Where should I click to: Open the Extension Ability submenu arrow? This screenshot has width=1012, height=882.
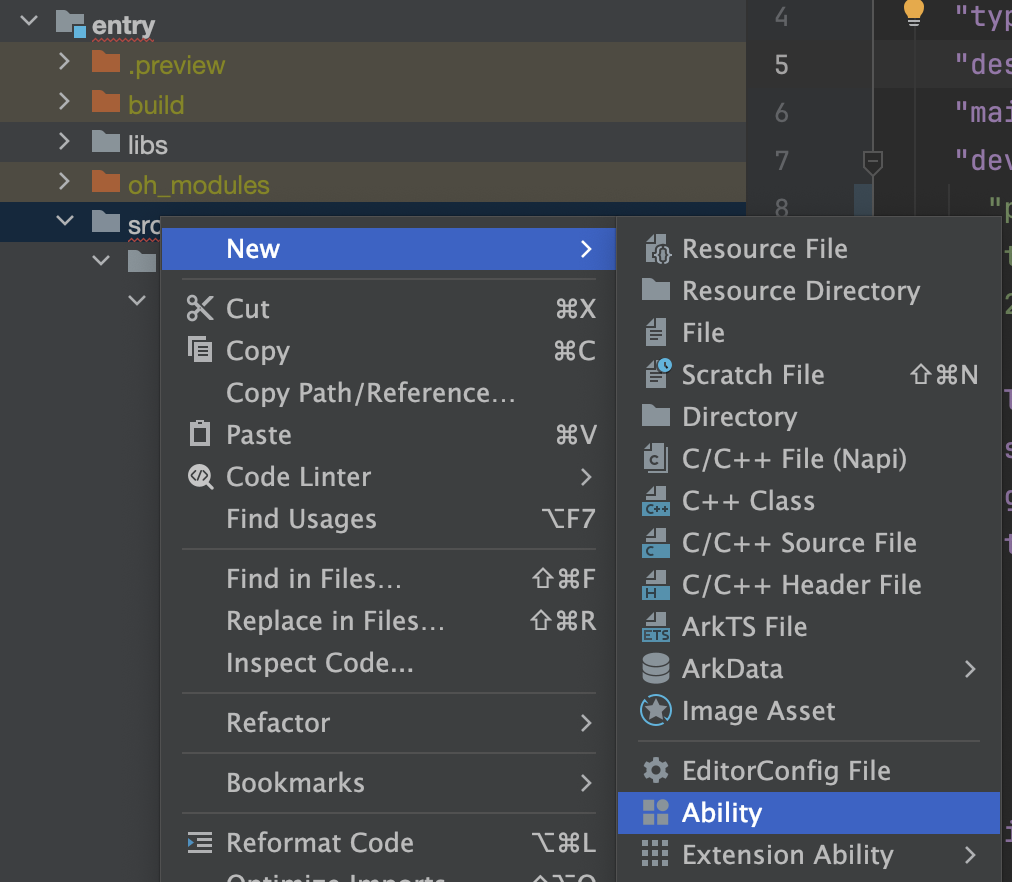tap(970, 855)
